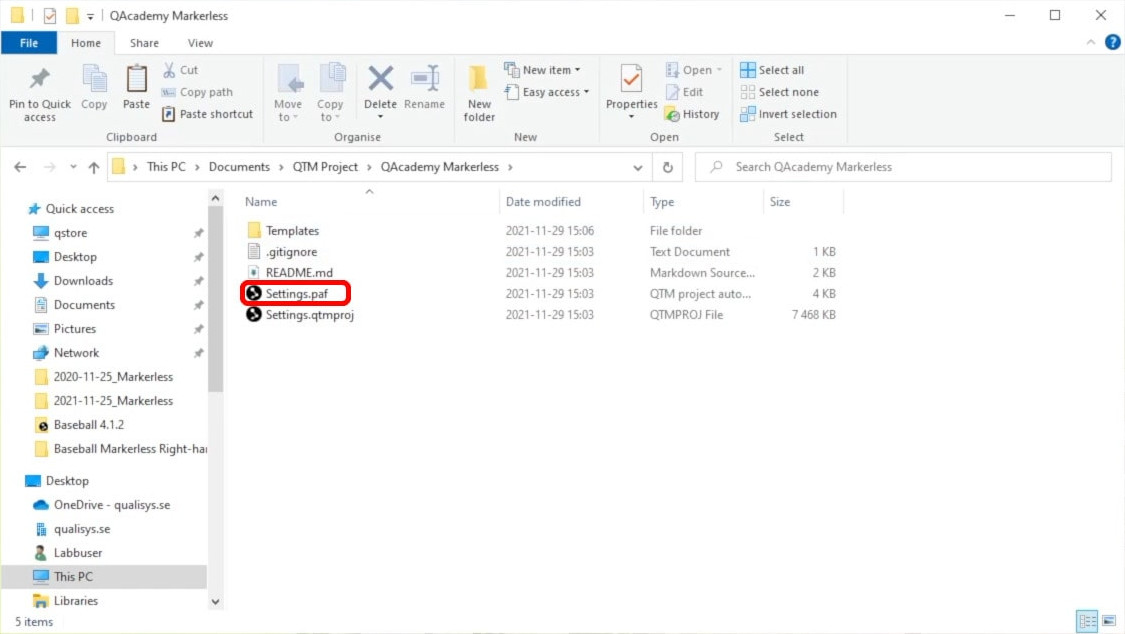The width and height of the screenshot is (1125, 634).
Task: Click Select all in the ribbon
Action: (772, 70)
